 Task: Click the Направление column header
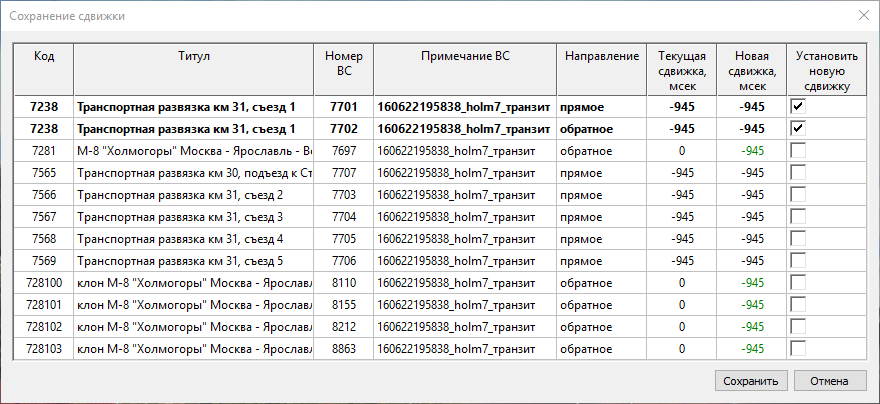point(601,57)
